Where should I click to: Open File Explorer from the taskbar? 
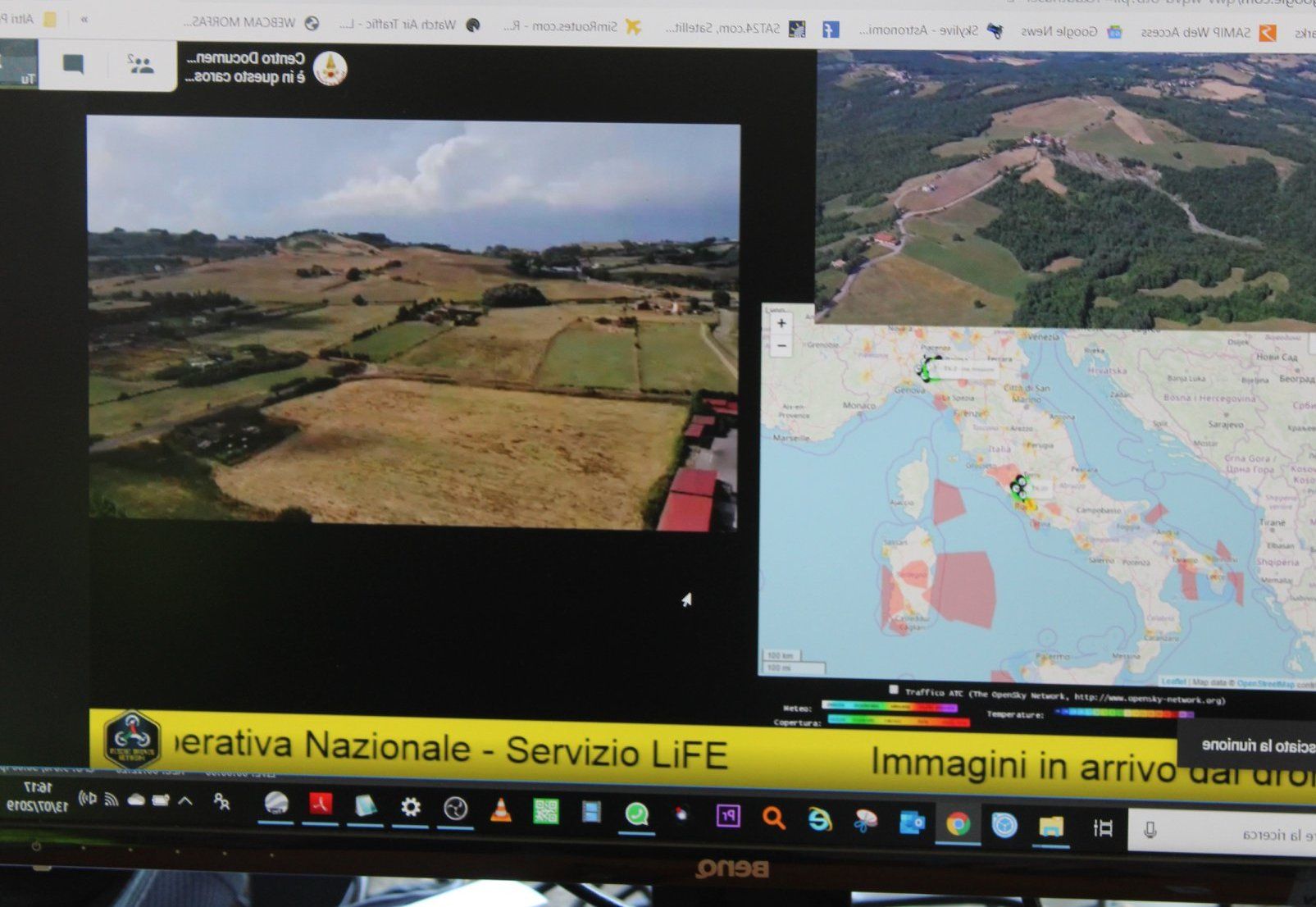point(1050,827)
